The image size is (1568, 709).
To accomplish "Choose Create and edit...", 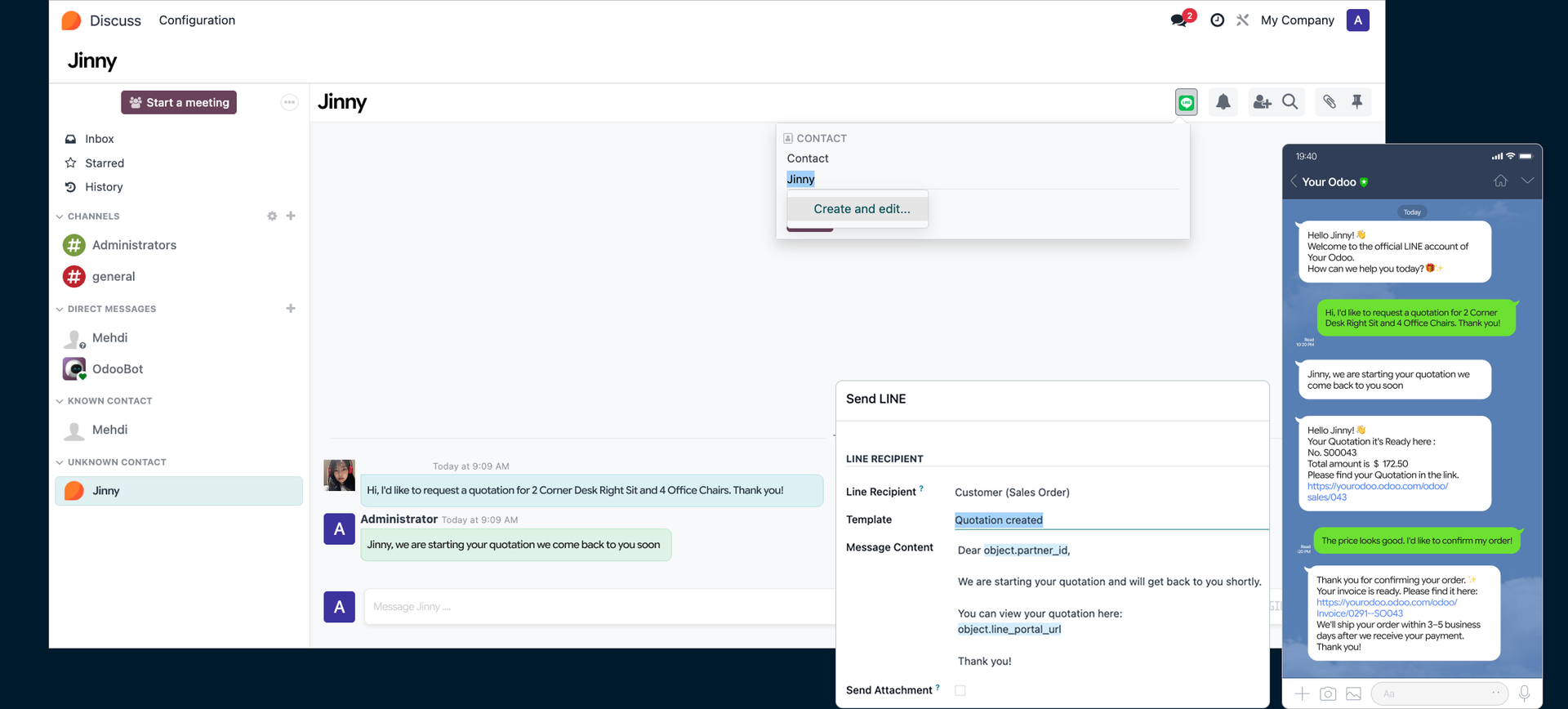I will point(862,209).
